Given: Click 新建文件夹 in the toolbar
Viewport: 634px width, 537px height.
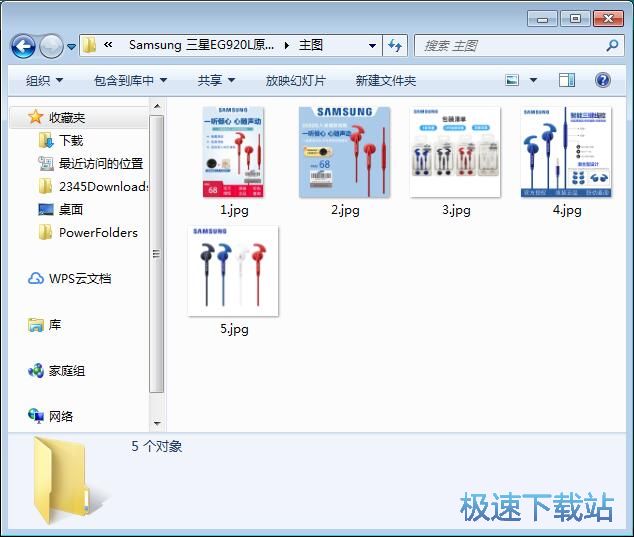Looking at the screenshot, I should coord(385,80).
